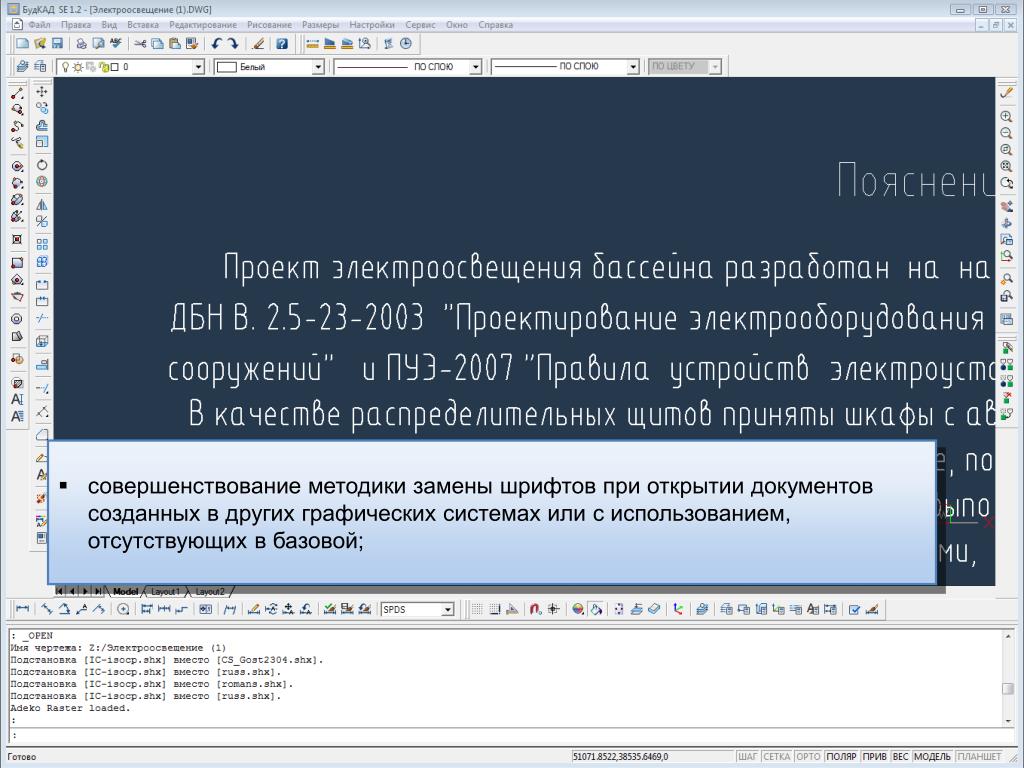The image size is (1024, 768).
Task: Open the Окно menu
Action: [x=456, y=25]
